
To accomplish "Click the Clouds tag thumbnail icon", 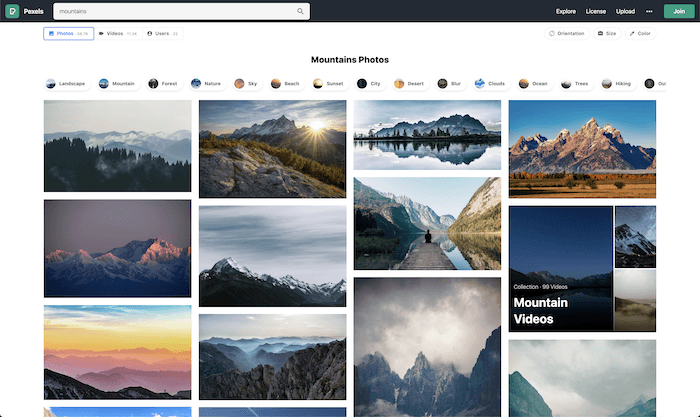I will click(479, 83).
